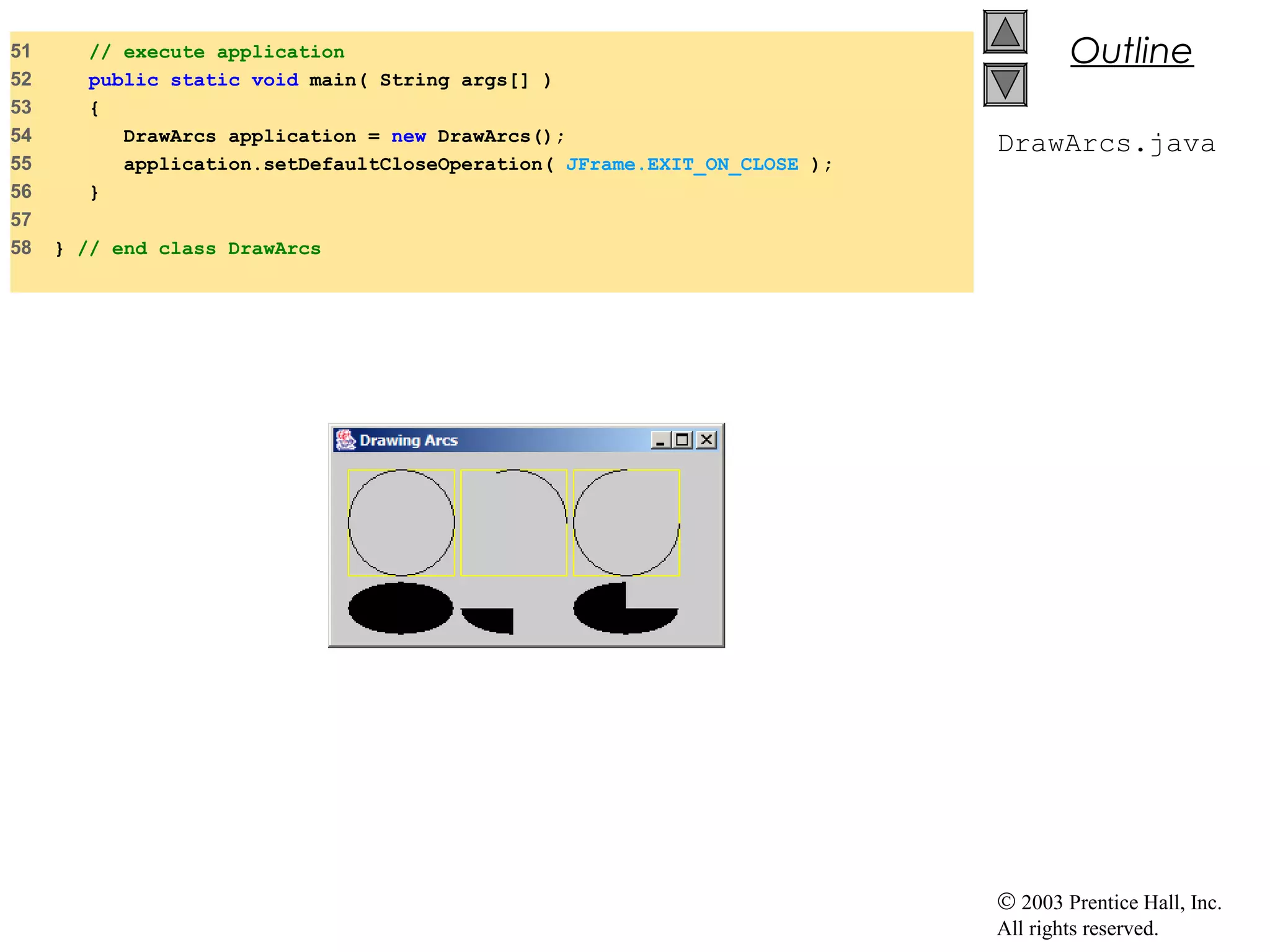Click the '// execute application' comment on line 51

point(216,52)
